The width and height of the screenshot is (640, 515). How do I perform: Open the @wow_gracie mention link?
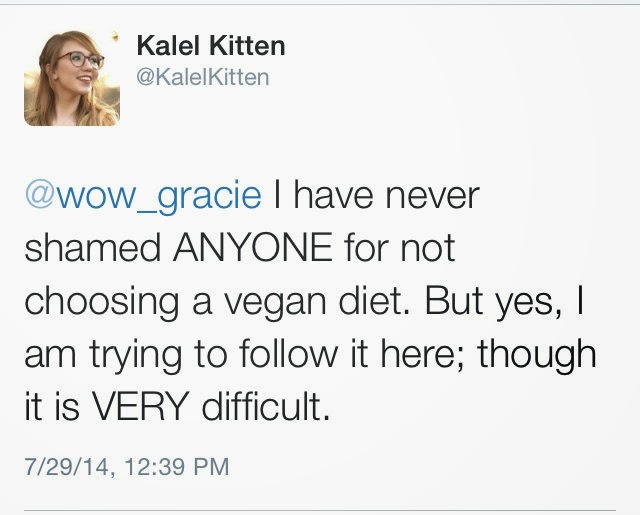(142, 195)
